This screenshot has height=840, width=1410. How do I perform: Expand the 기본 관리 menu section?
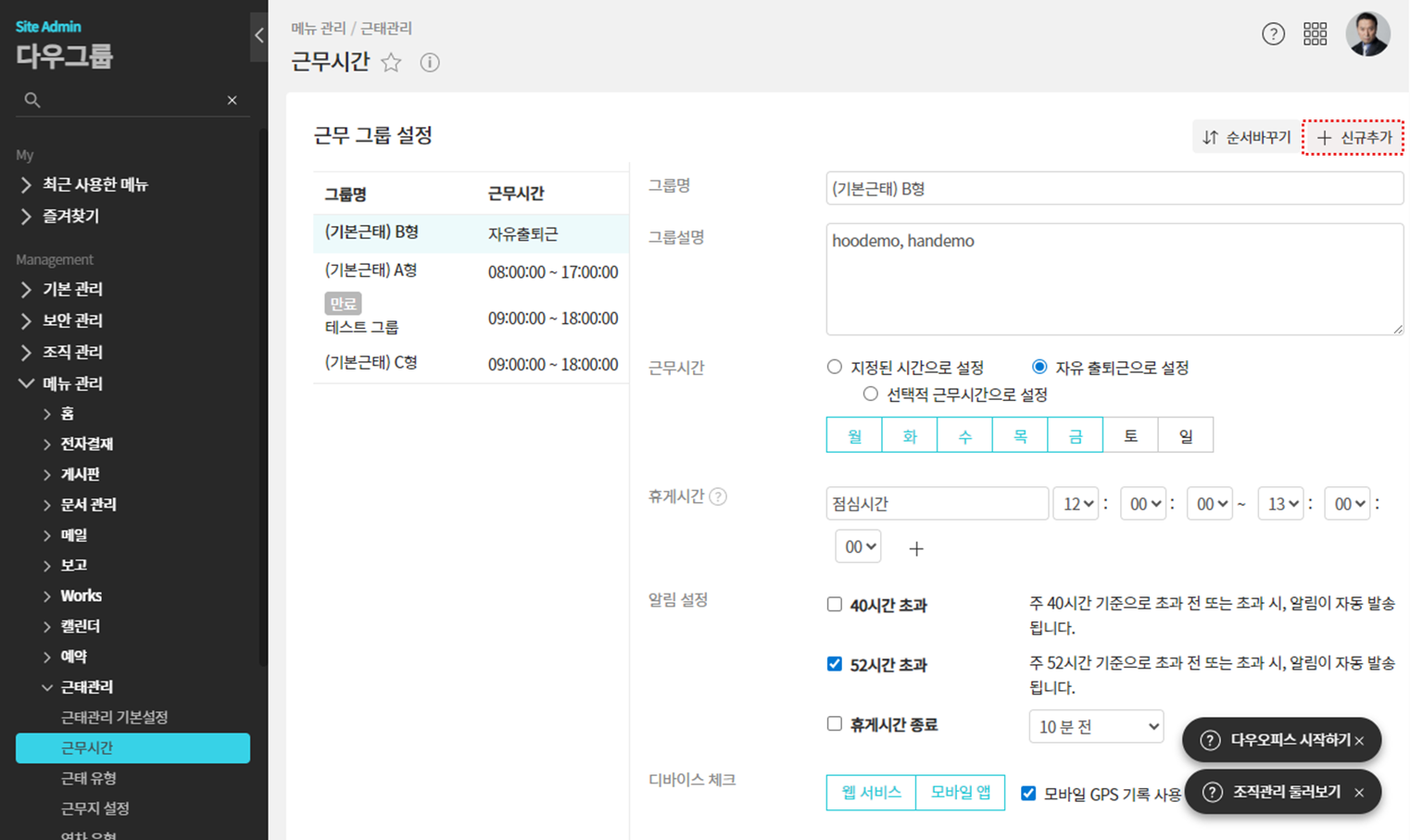coord(72,289)
